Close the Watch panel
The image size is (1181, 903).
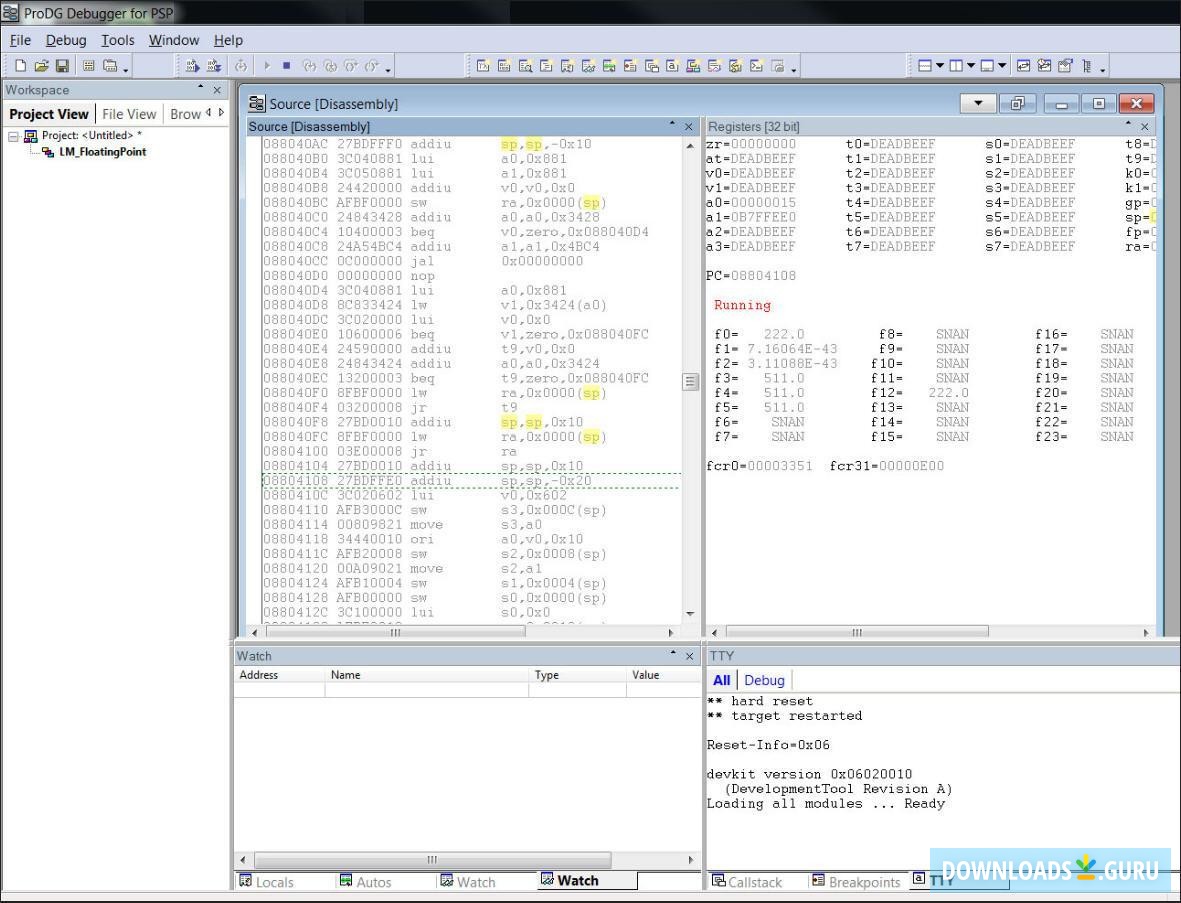click(x=688, y=656)
